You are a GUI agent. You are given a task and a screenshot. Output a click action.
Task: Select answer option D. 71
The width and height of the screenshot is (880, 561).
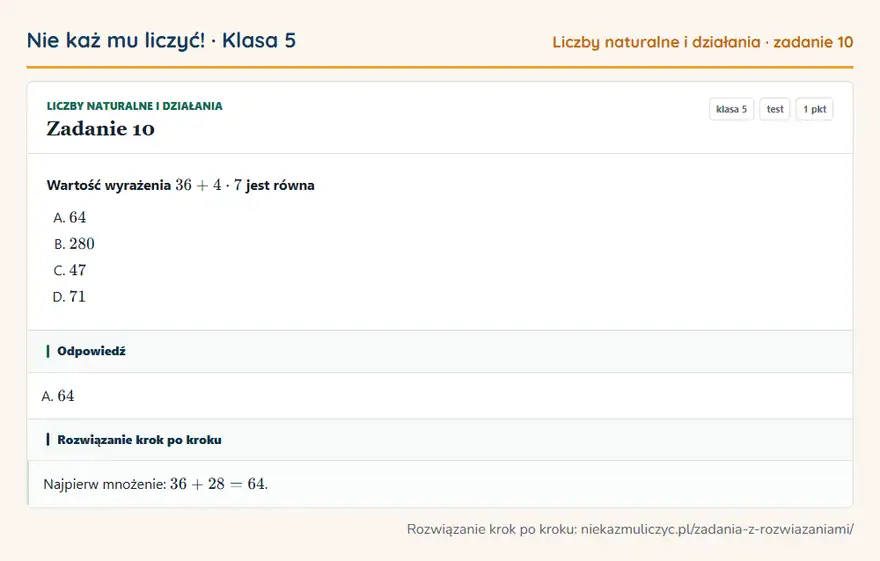tap(69, 297)
